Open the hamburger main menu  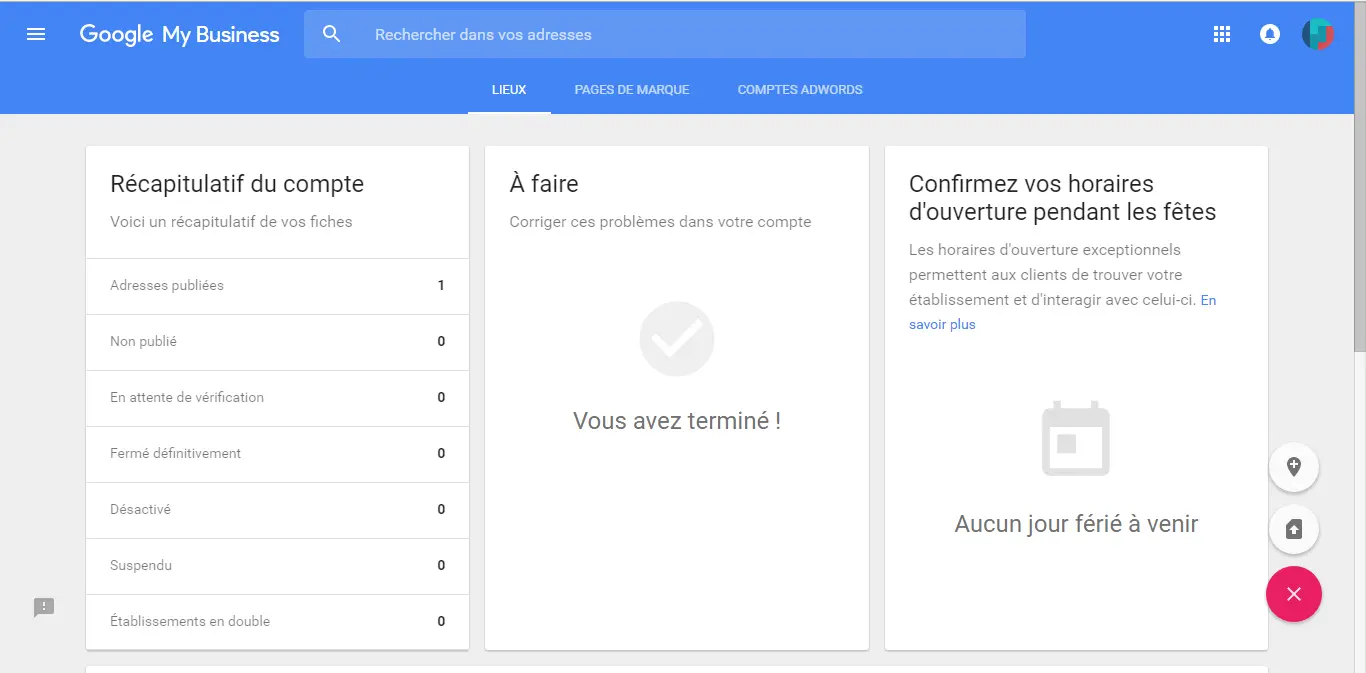pos(36,34)
